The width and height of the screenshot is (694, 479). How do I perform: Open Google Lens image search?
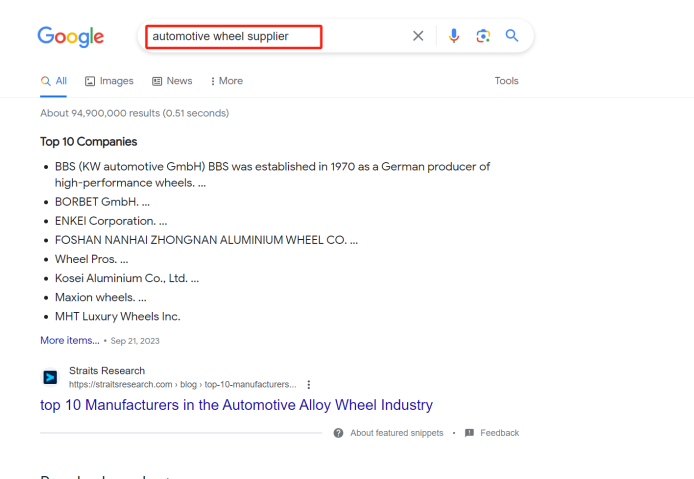coord(483,36)
